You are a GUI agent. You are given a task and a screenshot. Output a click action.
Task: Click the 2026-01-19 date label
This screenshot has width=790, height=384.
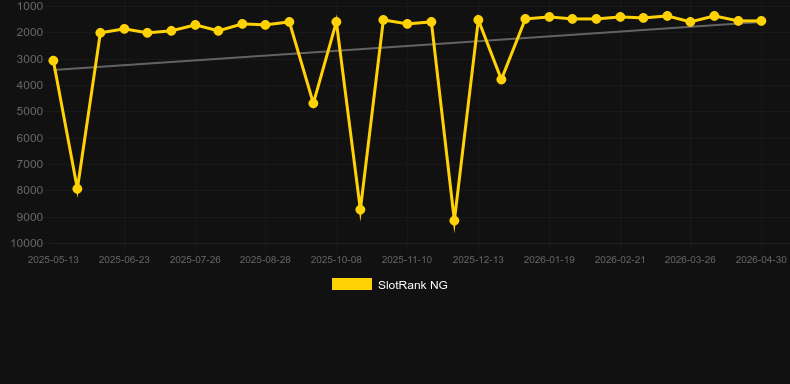click(549, 260)
